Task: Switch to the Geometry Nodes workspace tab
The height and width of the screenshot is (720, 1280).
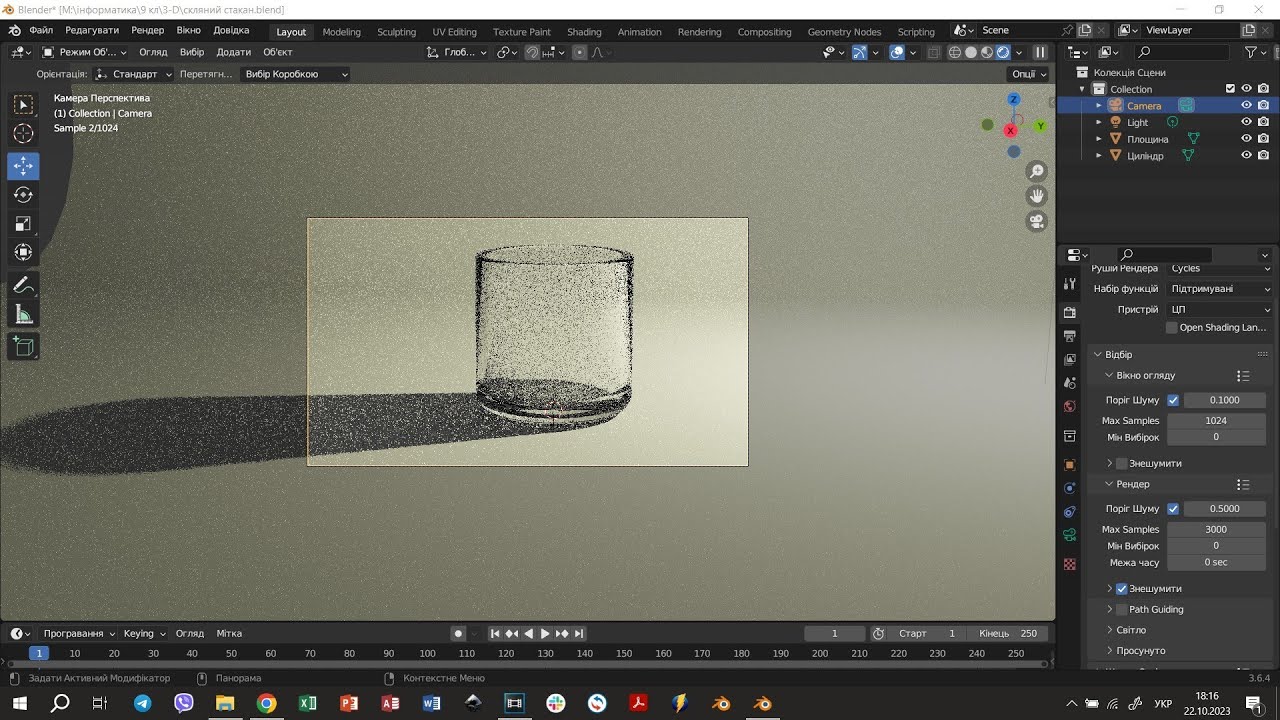Action: point(844,31)
